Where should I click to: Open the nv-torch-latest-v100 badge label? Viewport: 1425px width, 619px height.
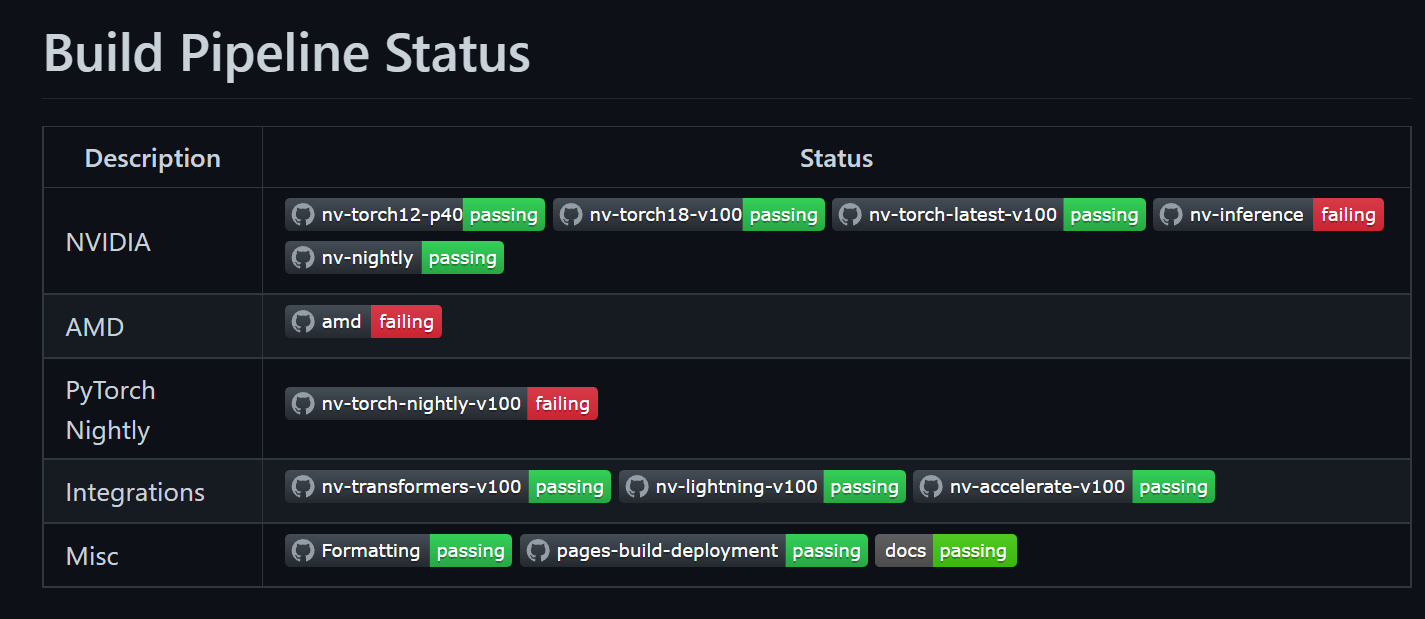coord(963,215)
